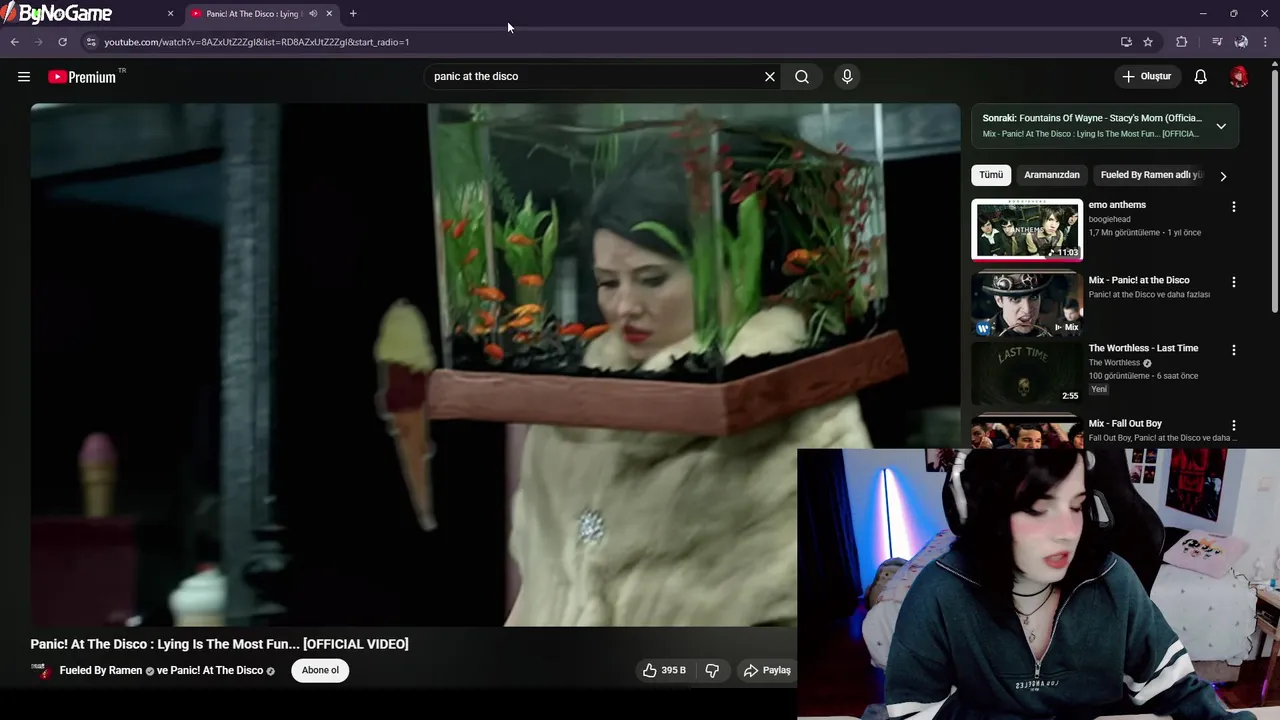Open a new browser tab
Screen dimensions: 1280x720
(353, 14)
